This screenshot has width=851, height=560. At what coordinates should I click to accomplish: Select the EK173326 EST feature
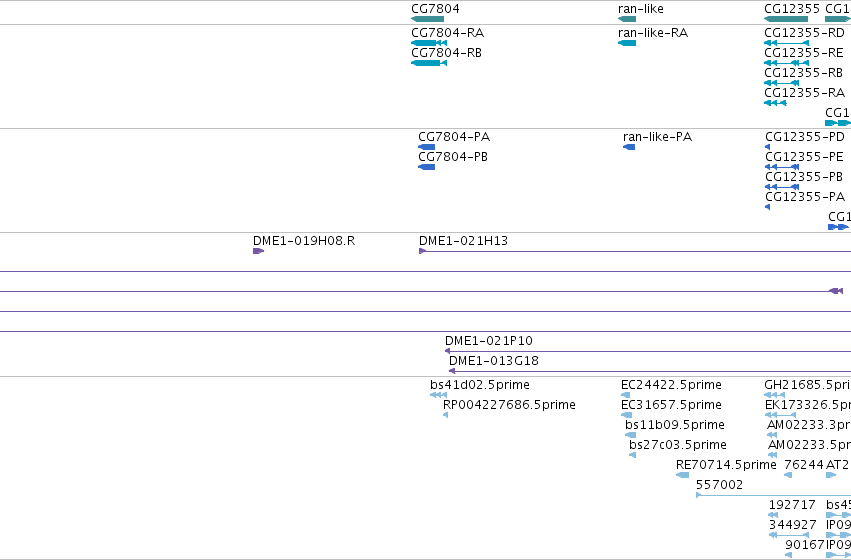780,415
